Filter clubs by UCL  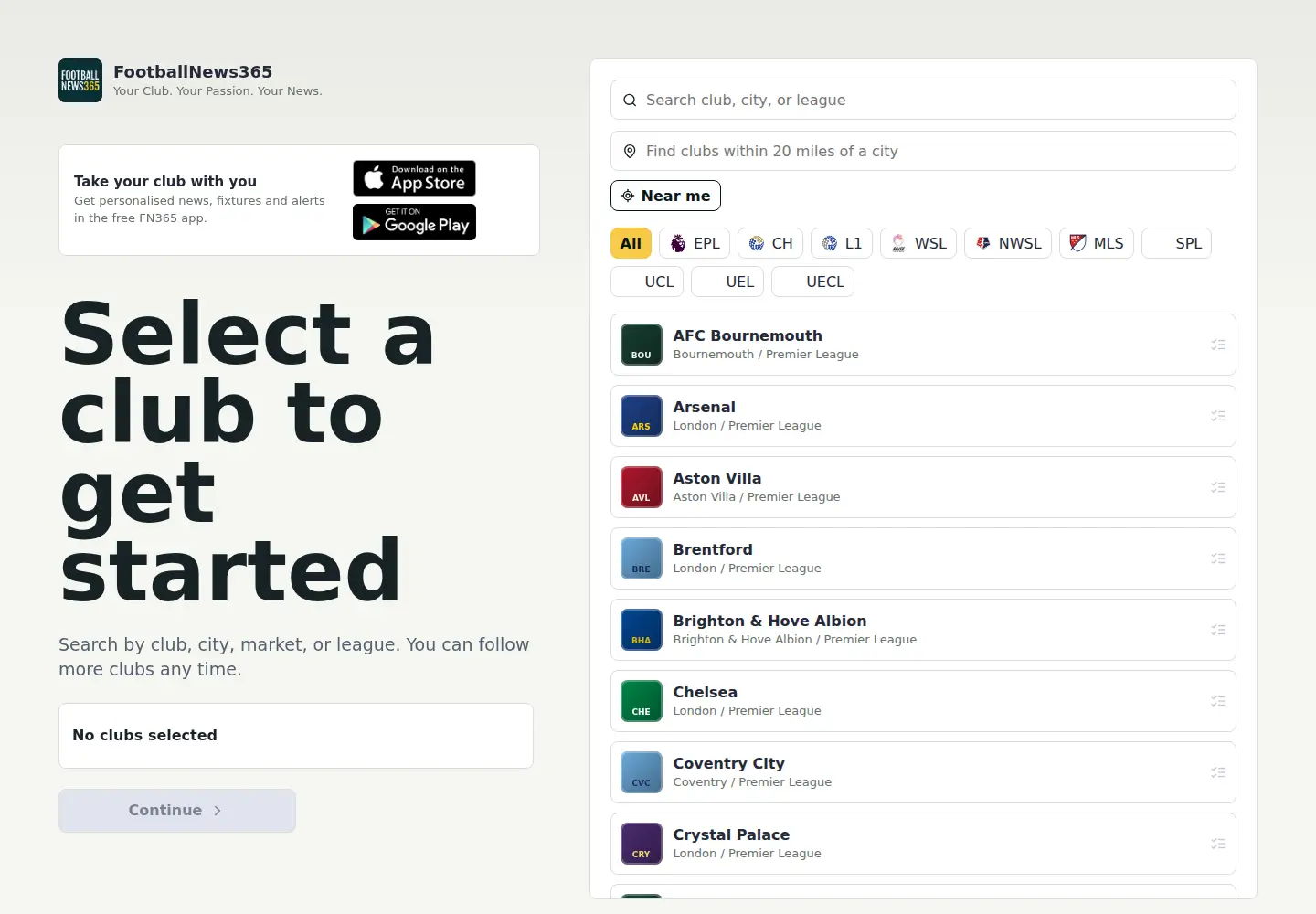[x=647, y=282]
